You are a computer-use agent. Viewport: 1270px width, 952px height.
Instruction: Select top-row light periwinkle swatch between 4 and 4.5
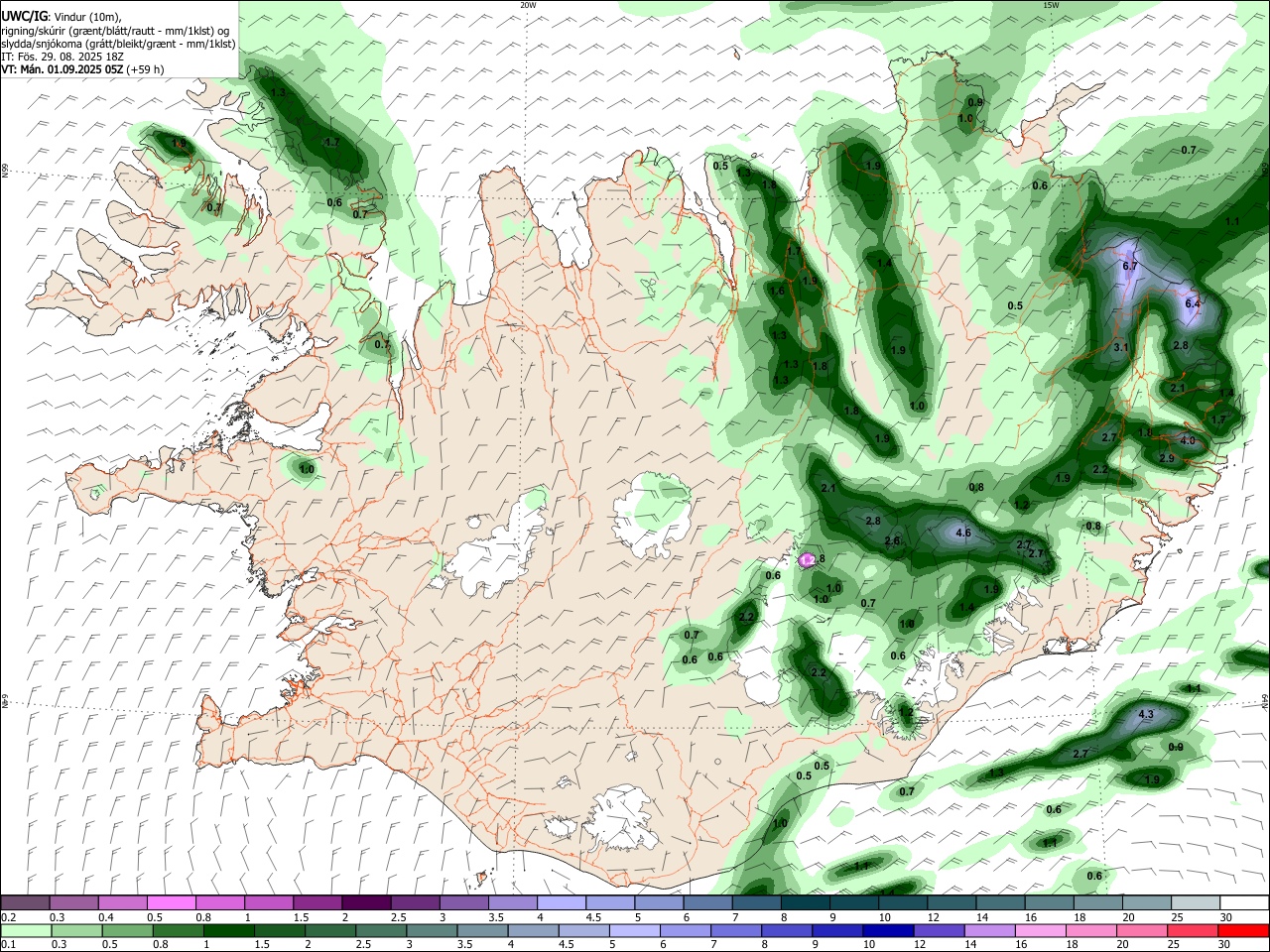point(562,903)
